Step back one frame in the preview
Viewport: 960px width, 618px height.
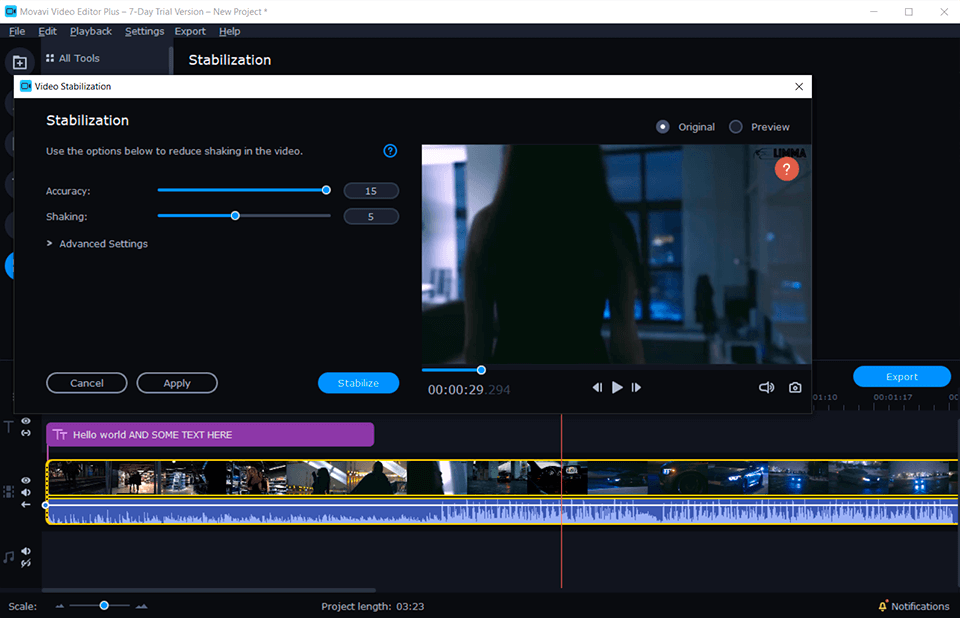tap(597, 387)
